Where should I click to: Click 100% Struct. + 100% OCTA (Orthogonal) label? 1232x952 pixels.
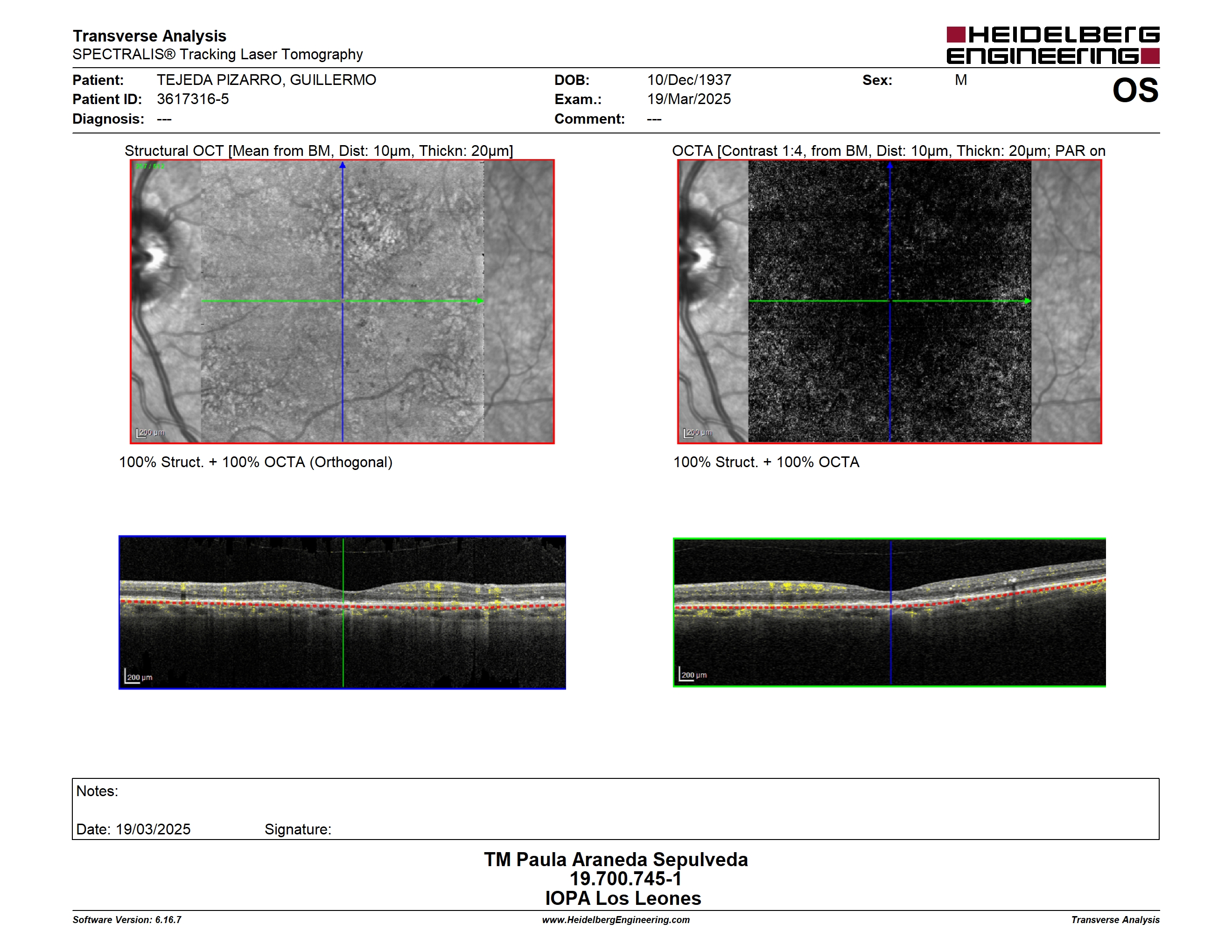(x=256, y=462)
